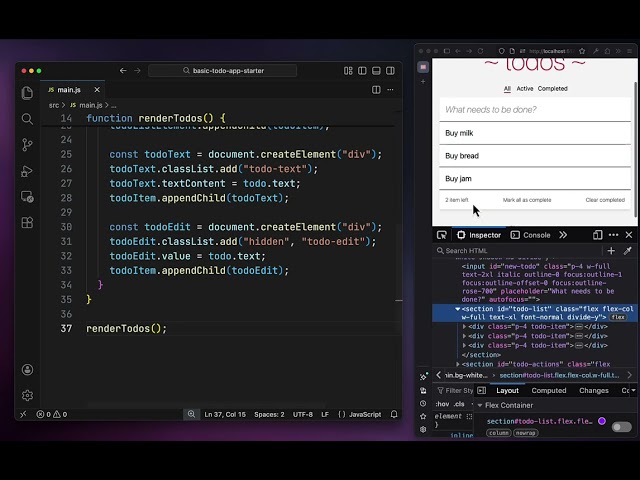Change the flexbox overlay color swatch
Screen dimensions: 640x480
click(602, 421)
